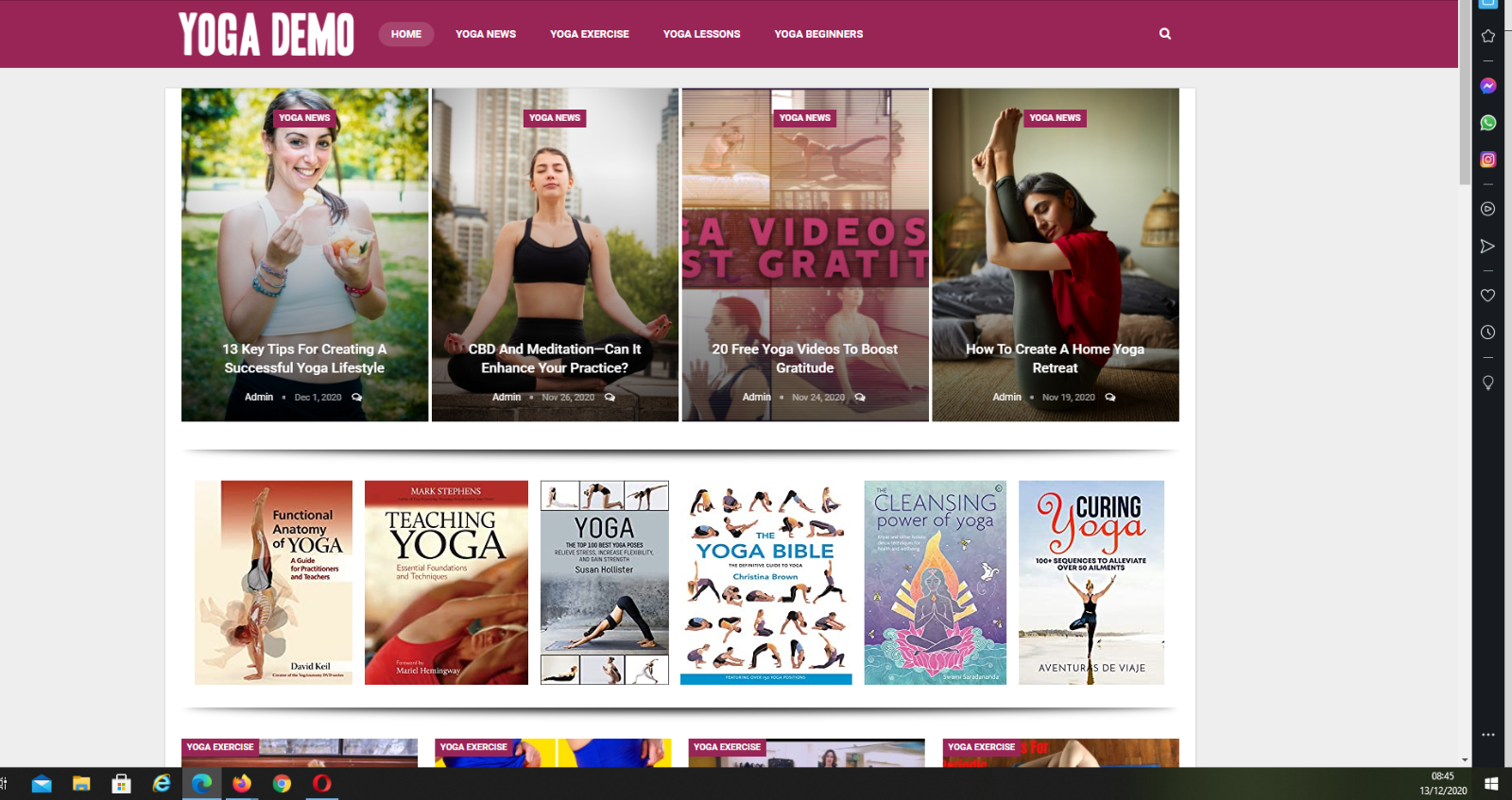Click the YOGA DEMO site logo
Screen dimensions: 1512x800
click(266, 35)
